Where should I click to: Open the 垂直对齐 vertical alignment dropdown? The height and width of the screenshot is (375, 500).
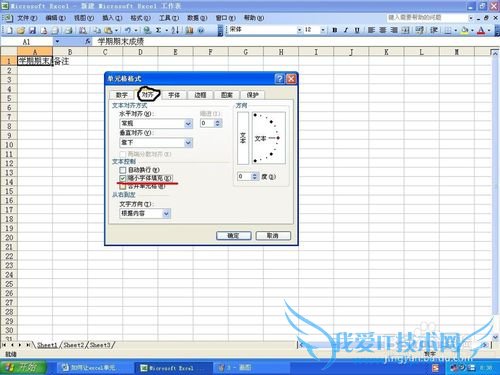tap(188, 143)
